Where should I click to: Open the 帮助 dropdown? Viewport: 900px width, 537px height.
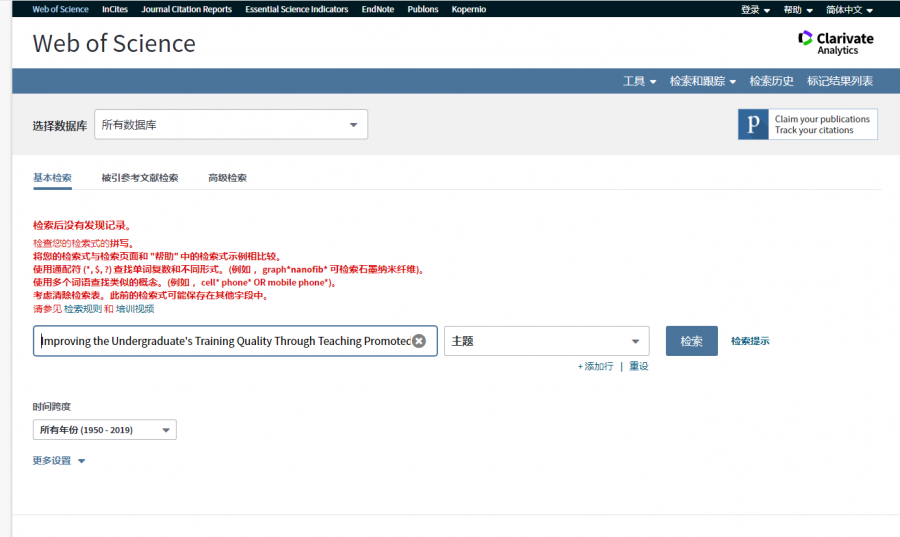[x=798, y=10]
